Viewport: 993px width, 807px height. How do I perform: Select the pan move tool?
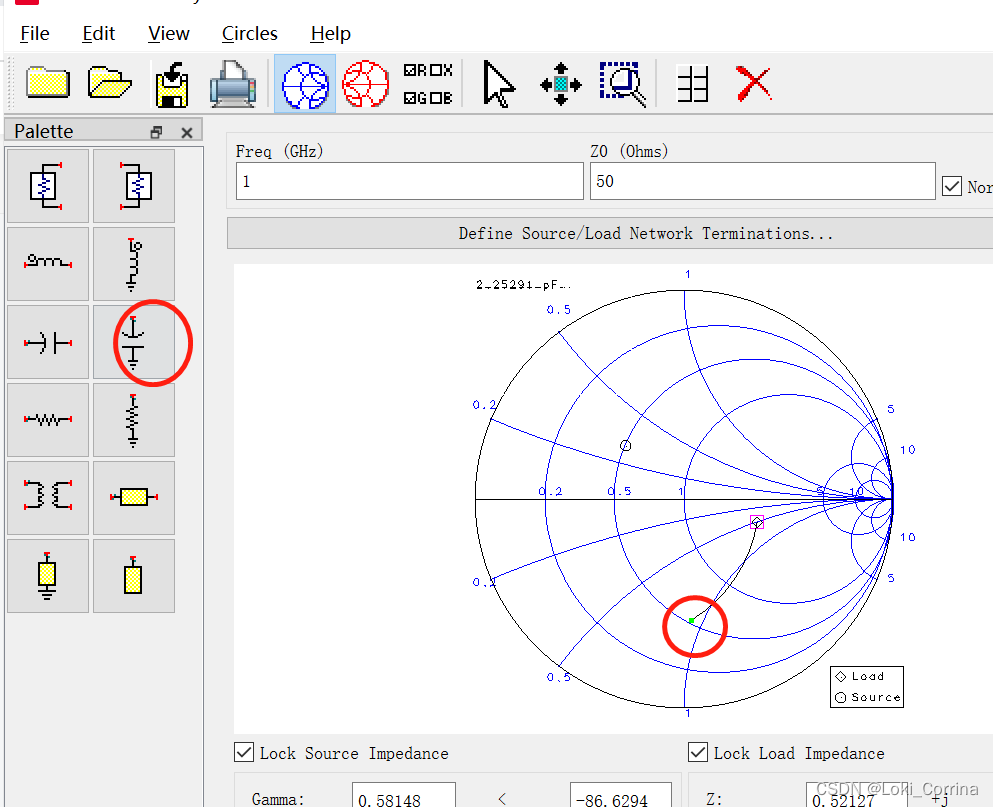click(x=560, y=84)
